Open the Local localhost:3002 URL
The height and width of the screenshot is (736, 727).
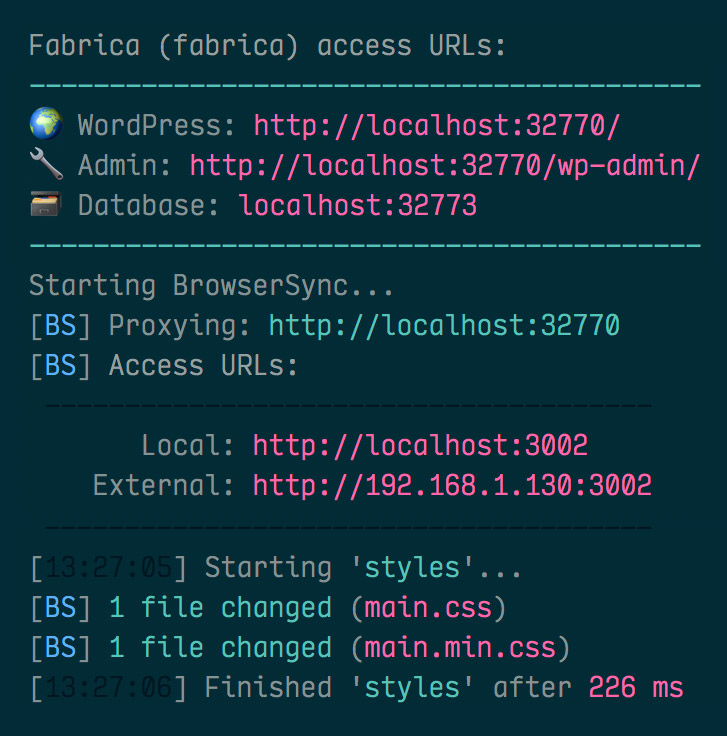(420, 446)
